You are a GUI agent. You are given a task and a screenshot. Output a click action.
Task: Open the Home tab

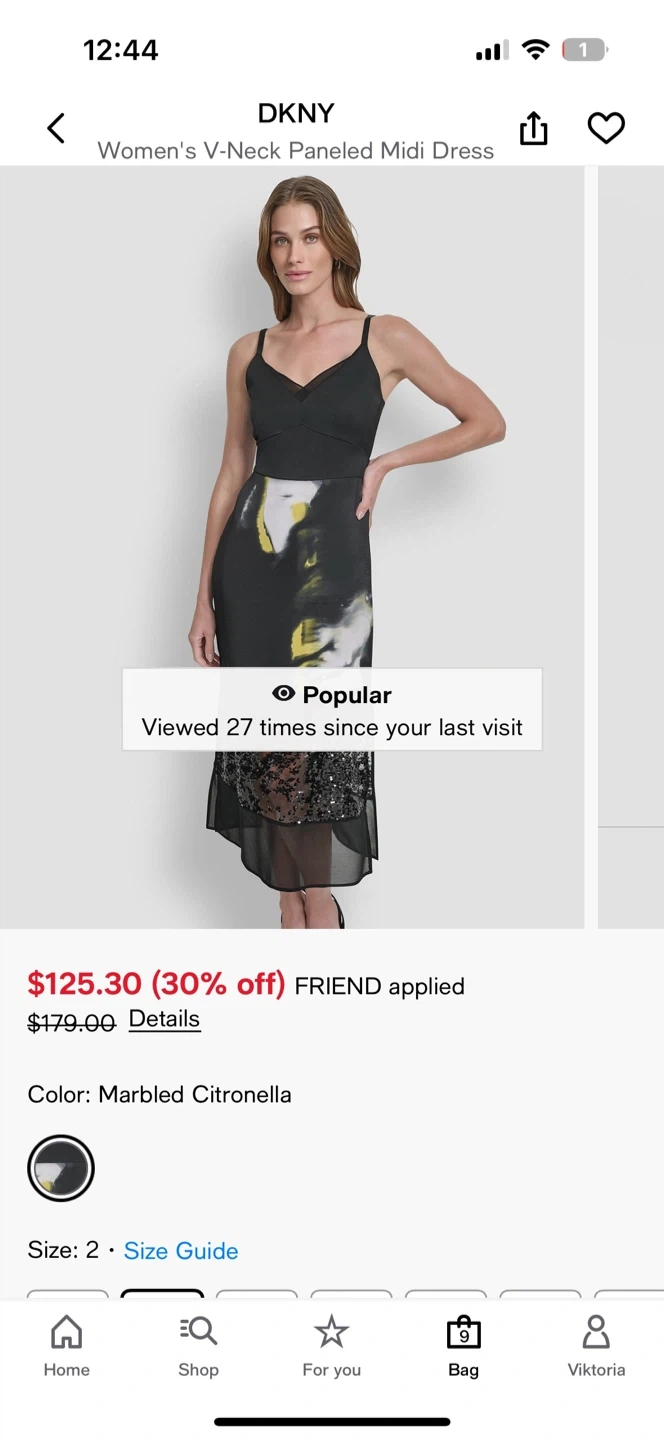(x=66, y=1346)
